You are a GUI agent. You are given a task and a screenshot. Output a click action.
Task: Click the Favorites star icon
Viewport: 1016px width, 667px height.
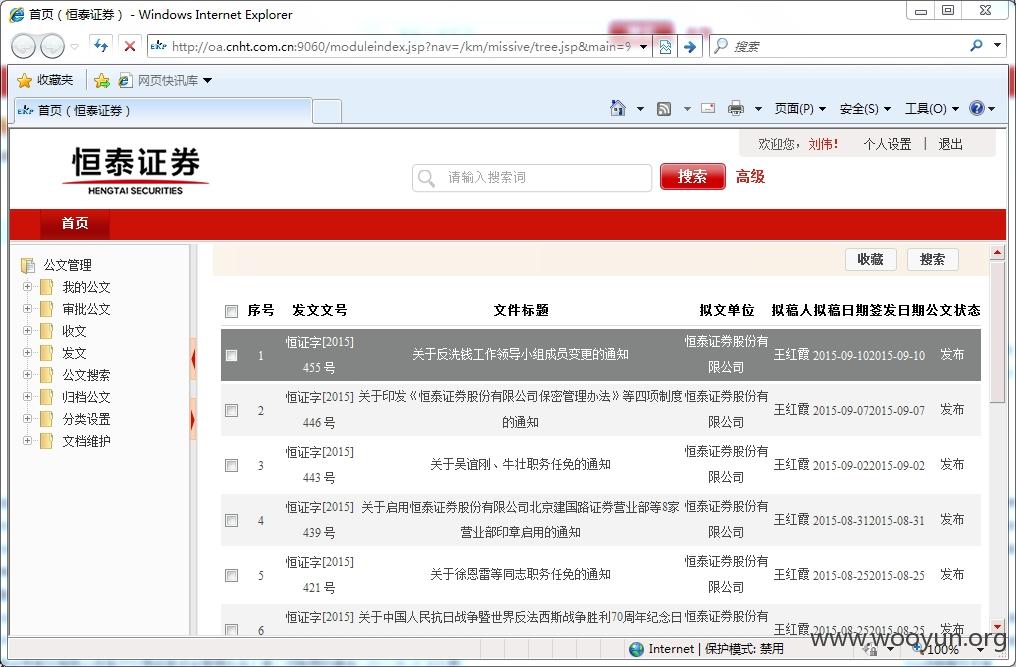coord(25,80)
